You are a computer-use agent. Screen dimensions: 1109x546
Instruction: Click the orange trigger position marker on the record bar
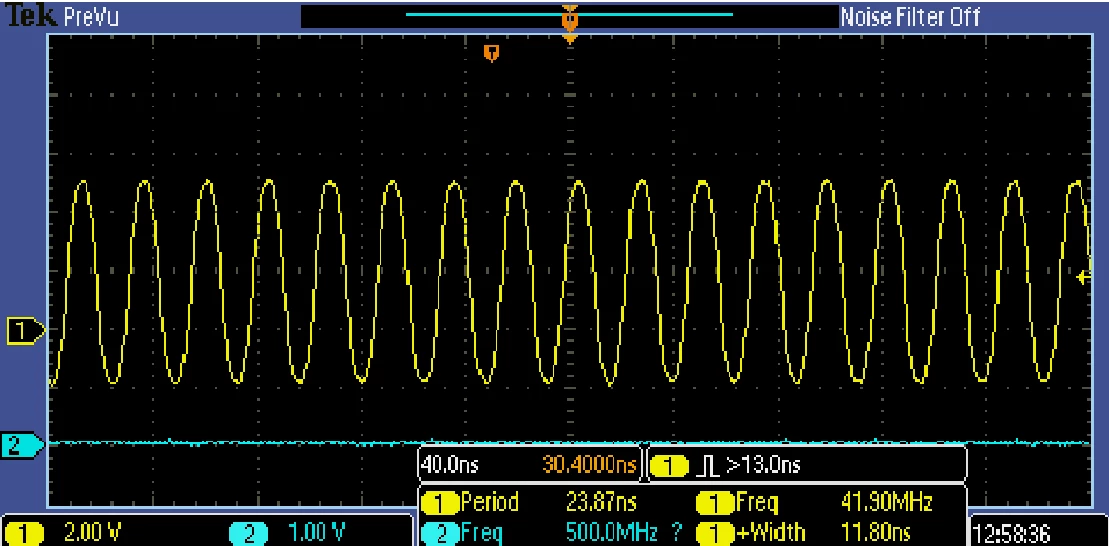[569, 18]
